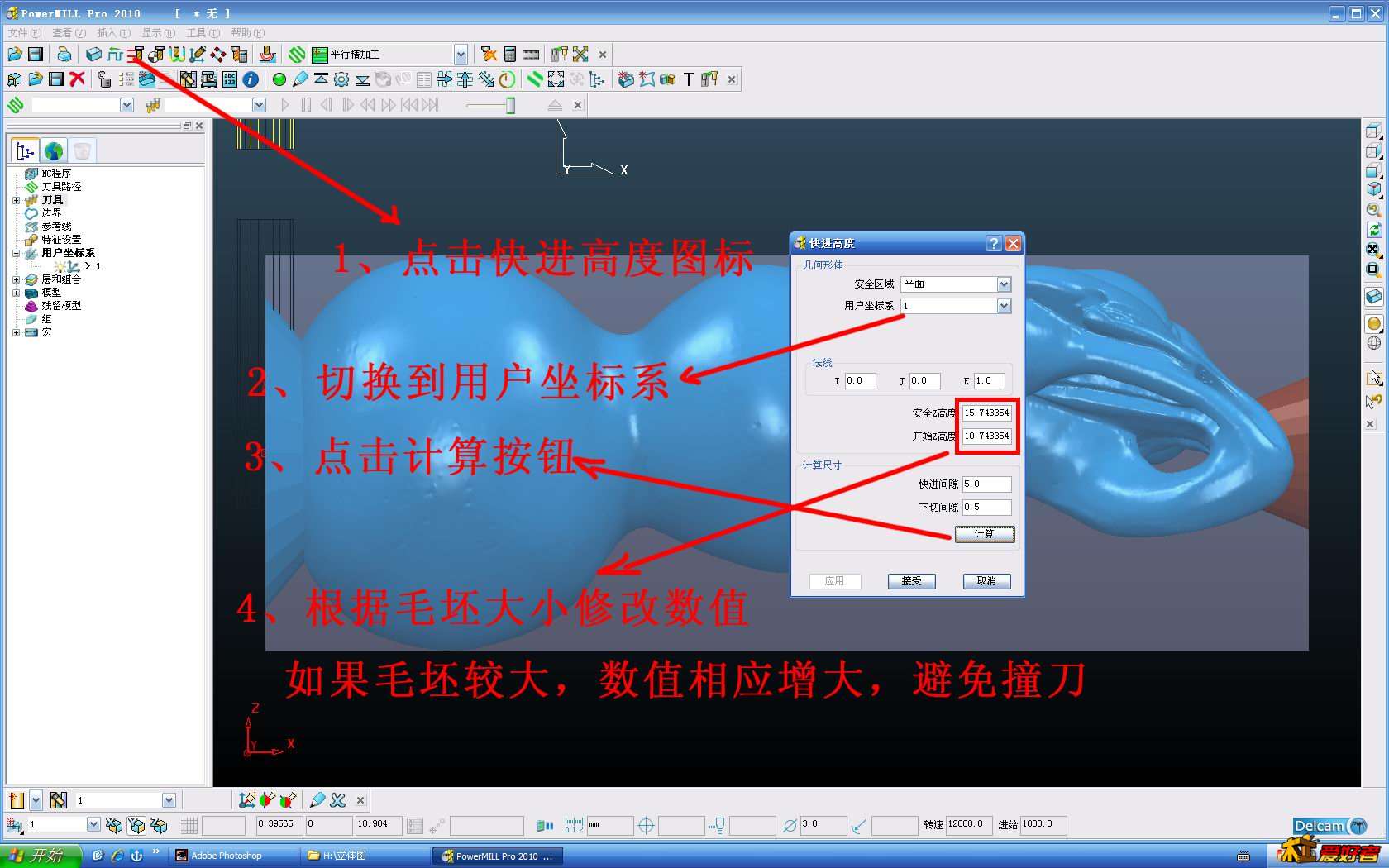Expand the 刀具 tree node

coord(16,200)
